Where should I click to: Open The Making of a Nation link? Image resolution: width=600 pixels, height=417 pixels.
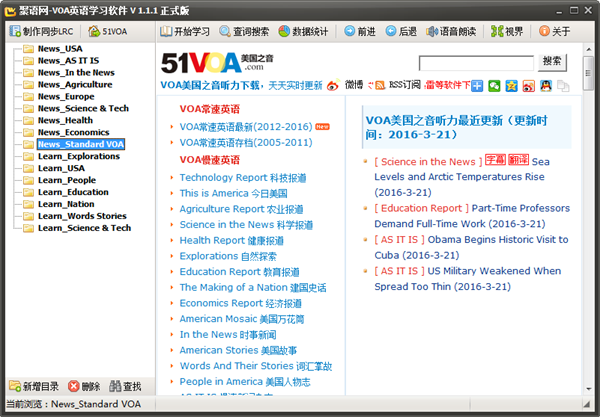tap(253, 287)
